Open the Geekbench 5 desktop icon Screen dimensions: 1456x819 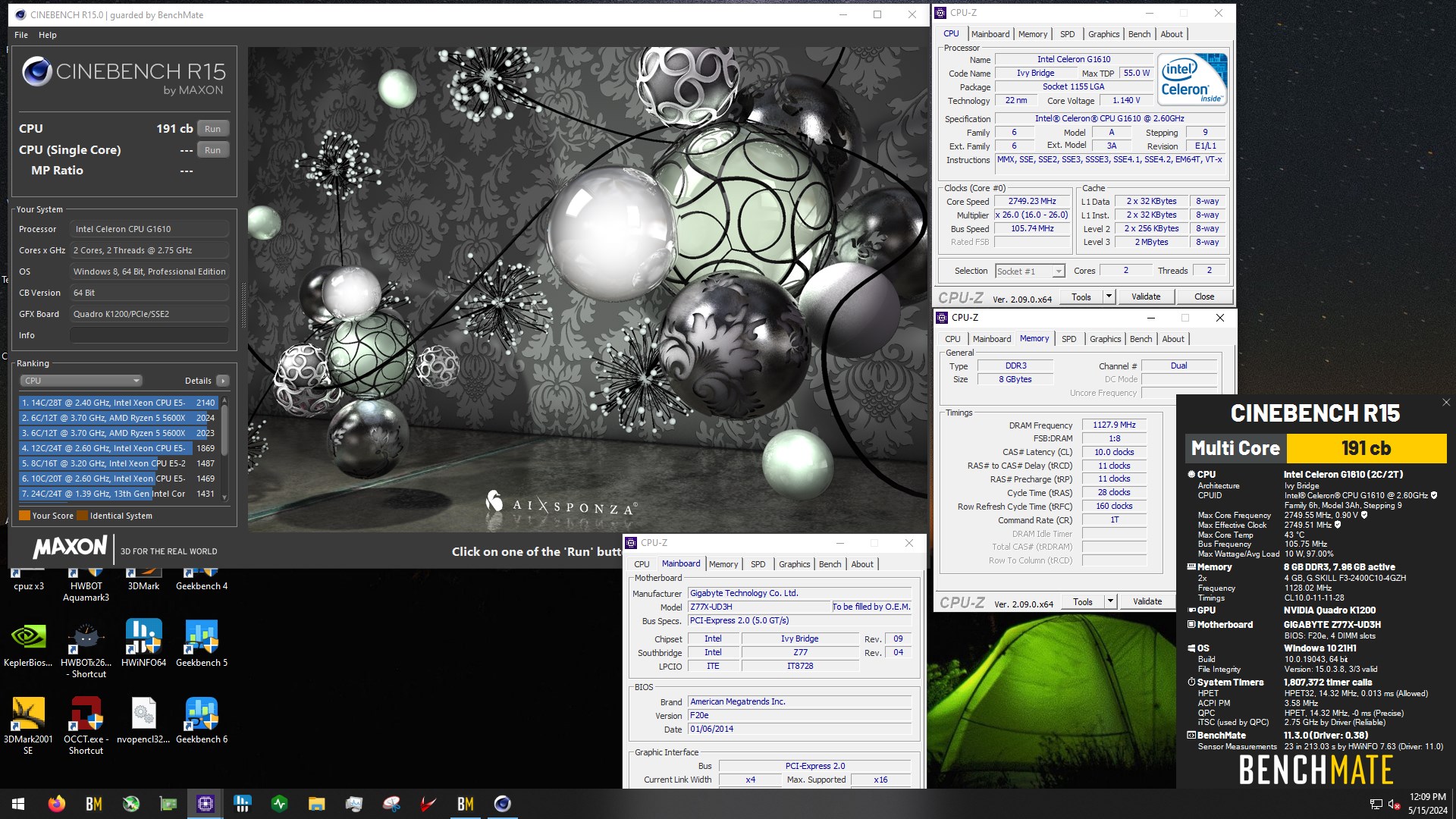click(202, 643)
